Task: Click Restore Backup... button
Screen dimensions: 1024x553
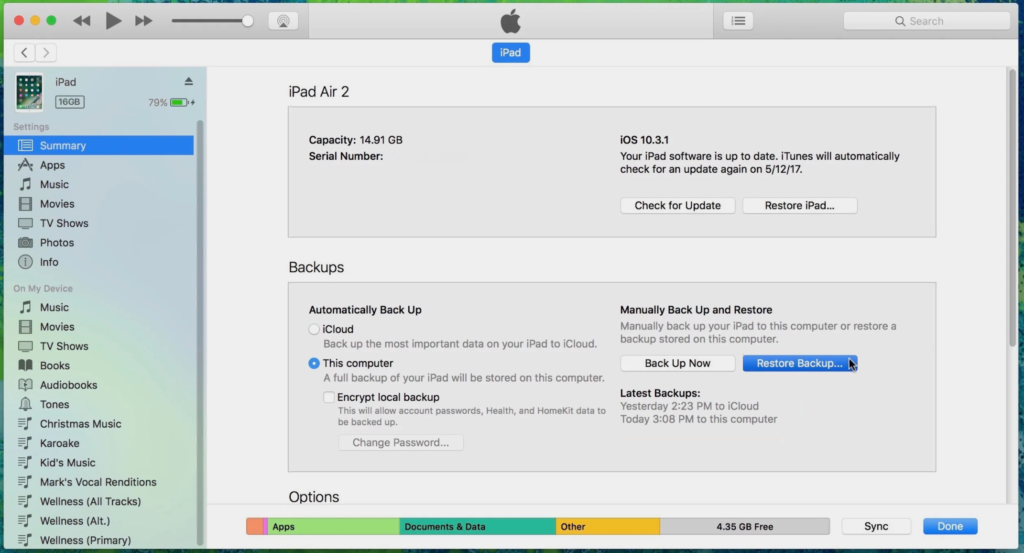Action: pos(800,364)
